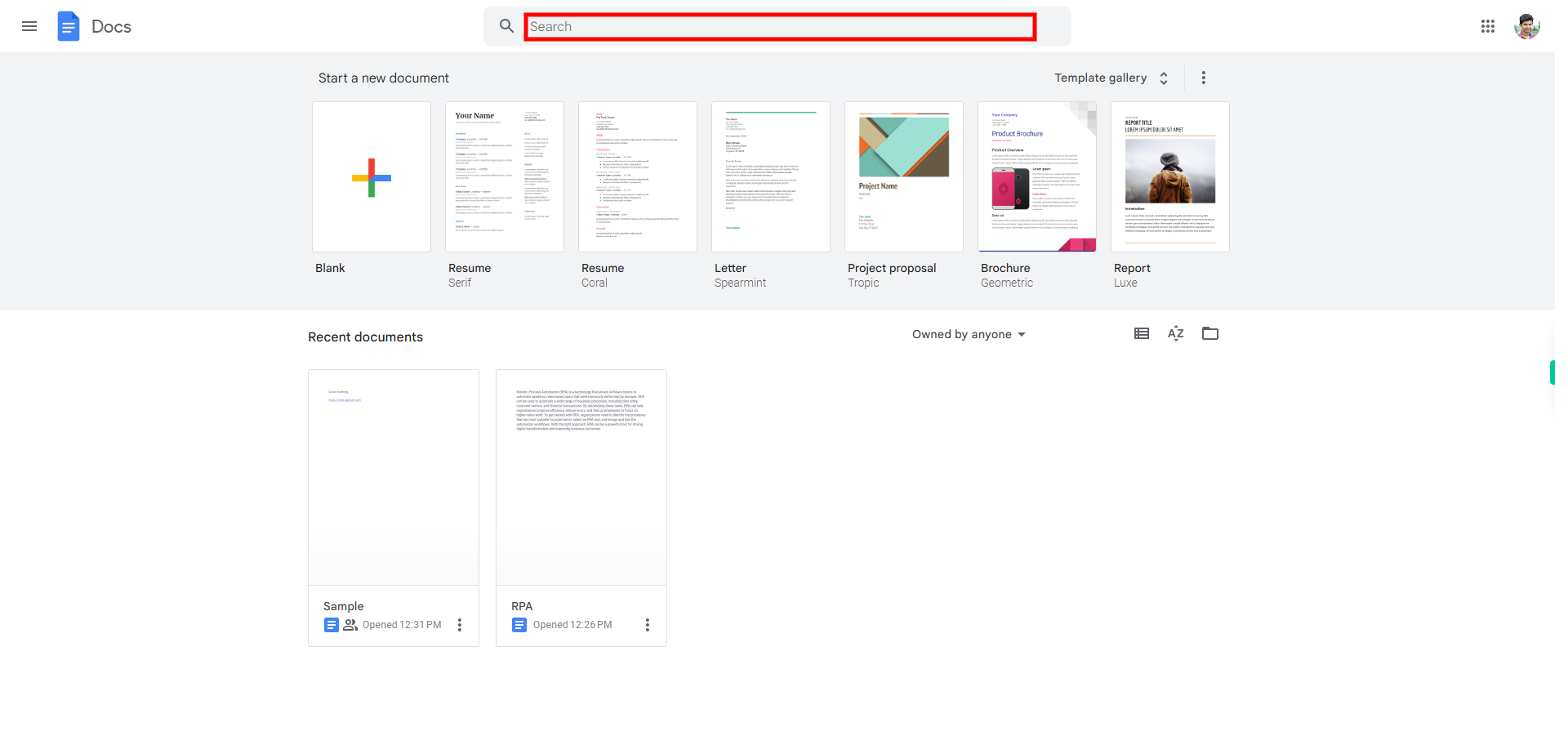
Task: Click Opened 12:26 PM text
Action: [x=572, y=625]
